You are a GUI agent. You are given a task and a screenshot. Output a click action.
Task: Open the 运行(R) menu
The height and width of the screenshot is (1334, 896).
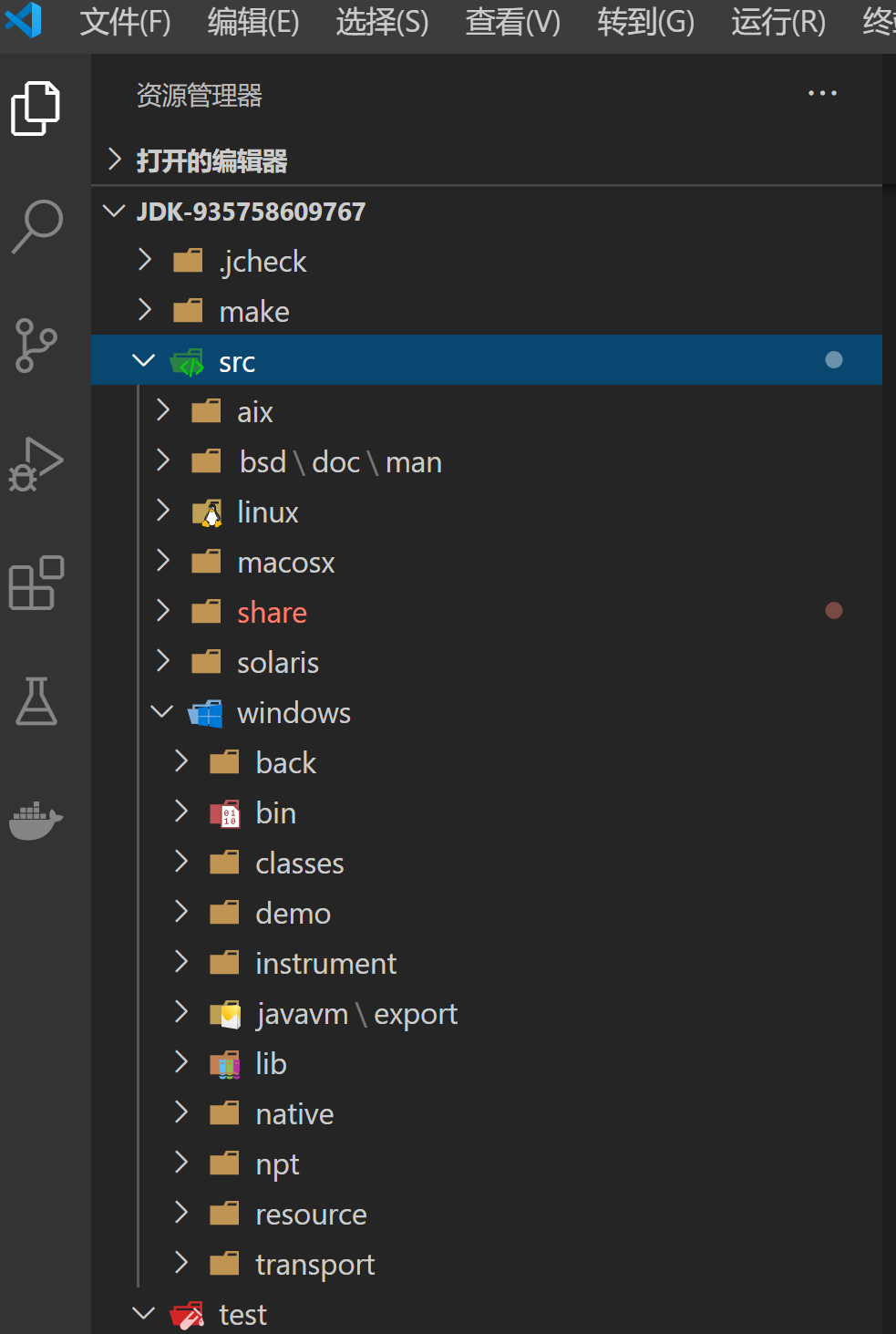778,21
